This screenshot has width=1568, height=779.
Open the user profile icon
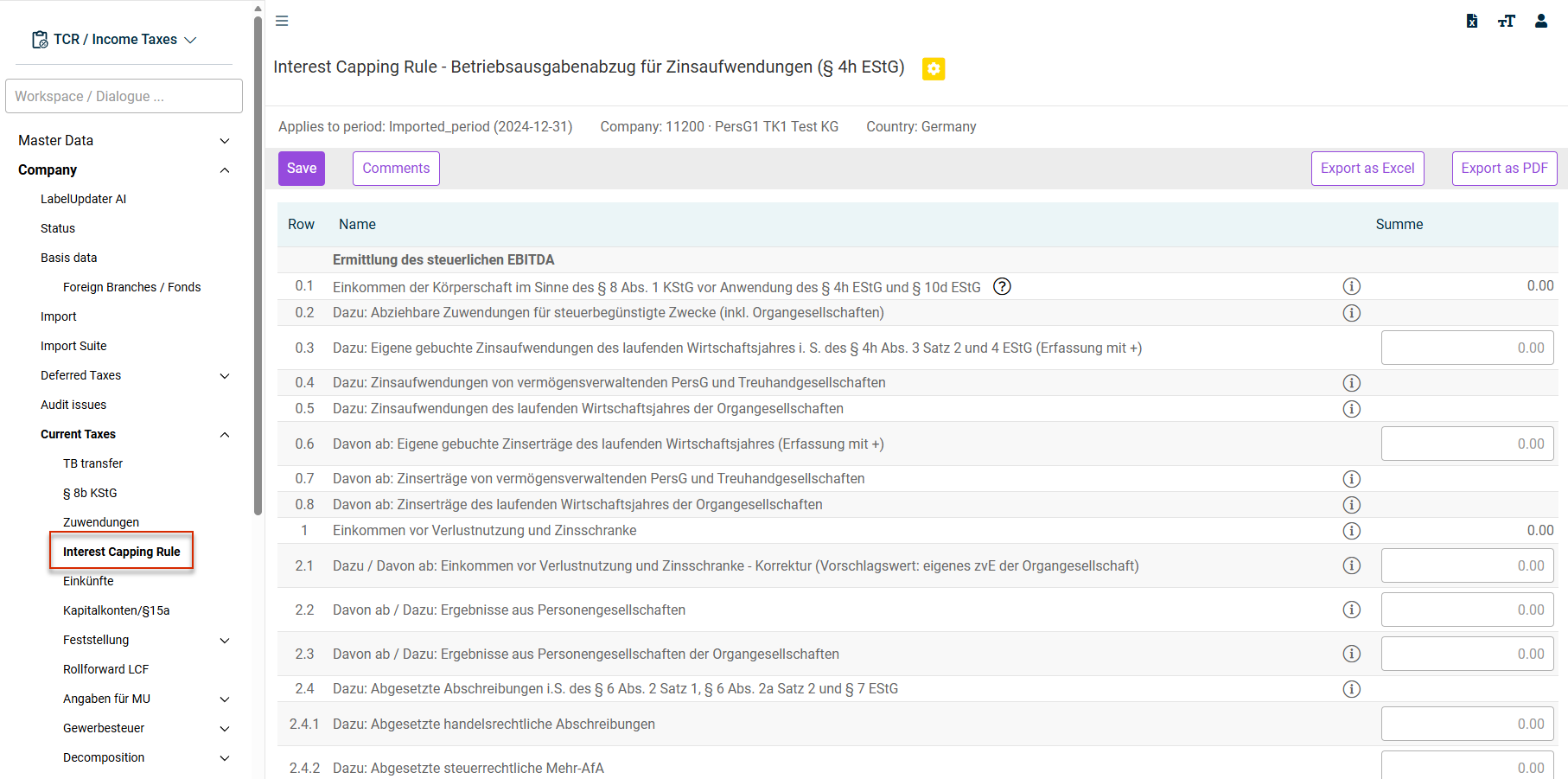pos(1541,21)
